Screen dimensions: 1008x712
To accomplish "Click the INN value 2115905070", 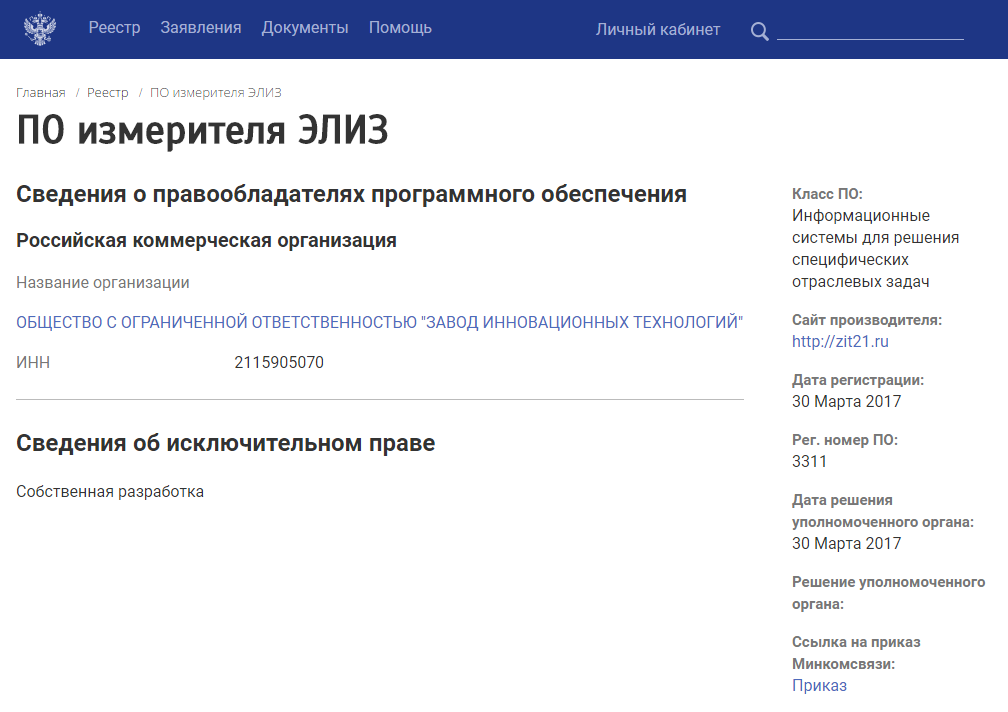I will (279, 362).
